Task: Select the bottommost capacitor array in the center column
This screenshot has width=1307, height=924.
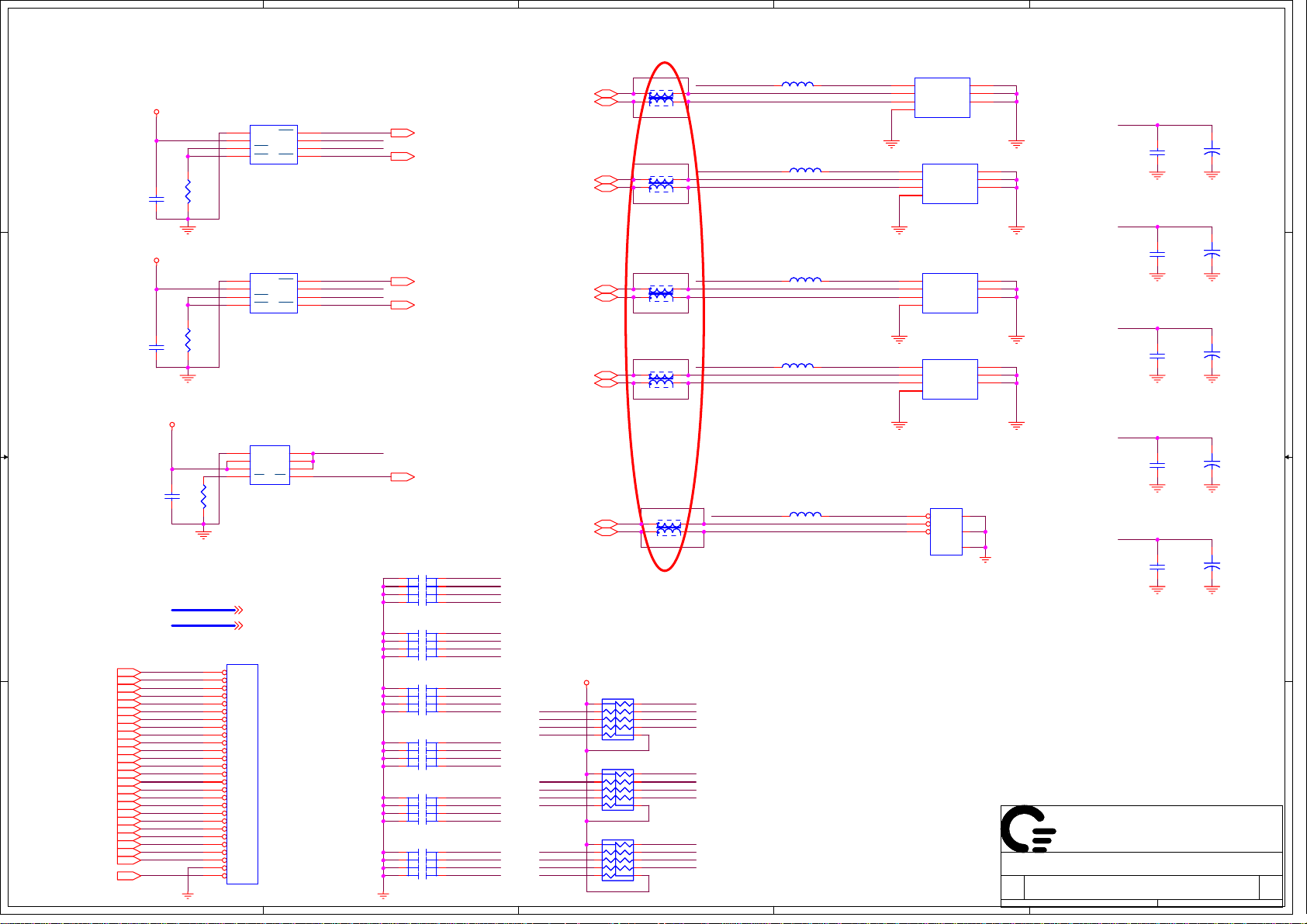Action: 423,864
